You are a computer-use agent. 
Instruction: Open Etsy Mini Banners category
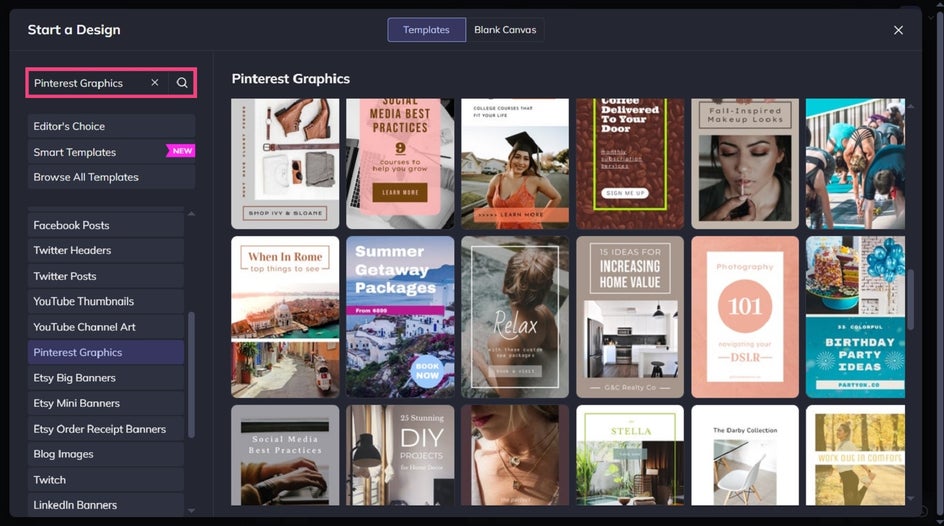pyautogui.click(x=106, y=403)
